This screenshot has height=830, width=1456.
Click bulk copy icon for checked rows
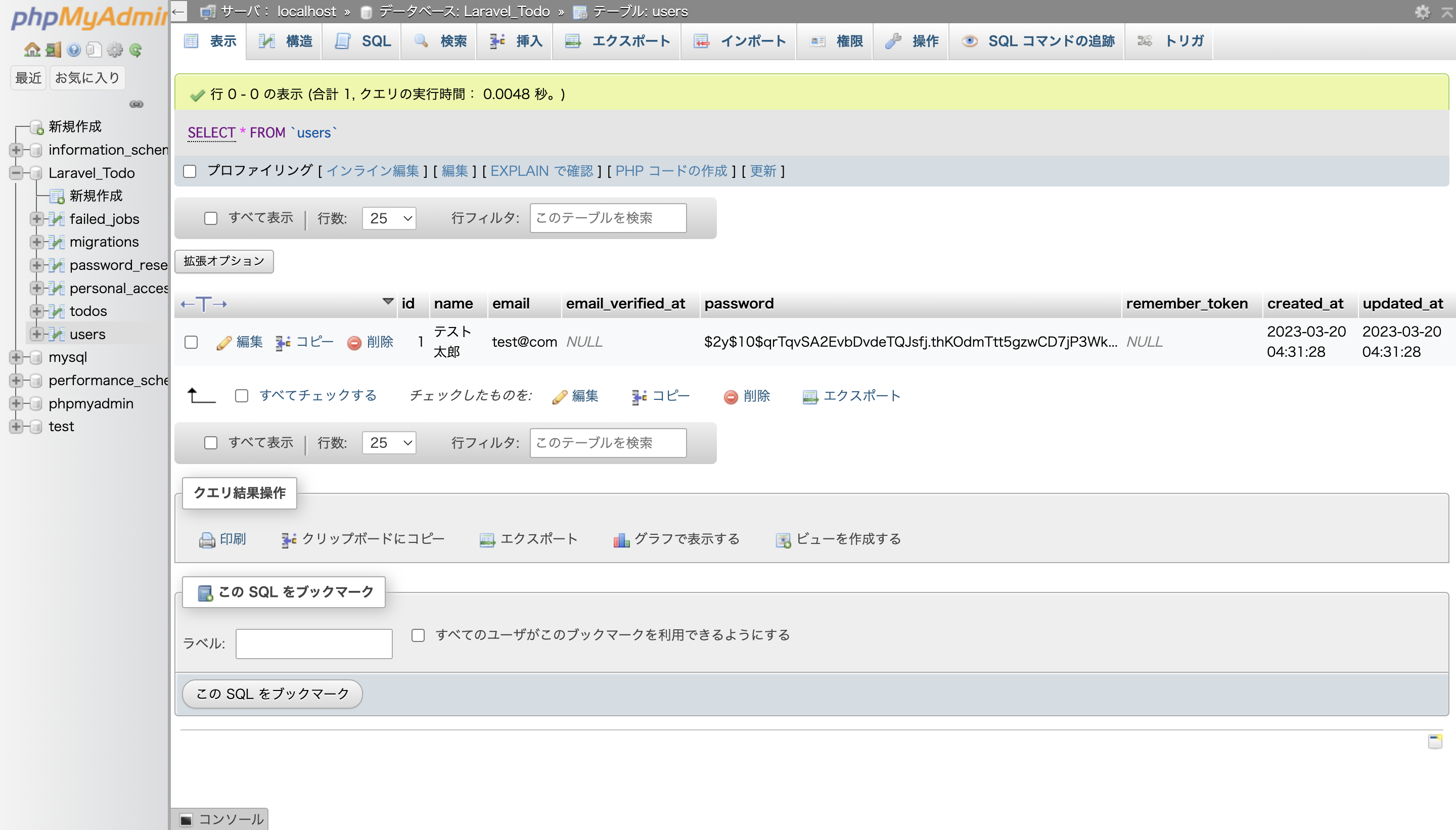(639, 397)
